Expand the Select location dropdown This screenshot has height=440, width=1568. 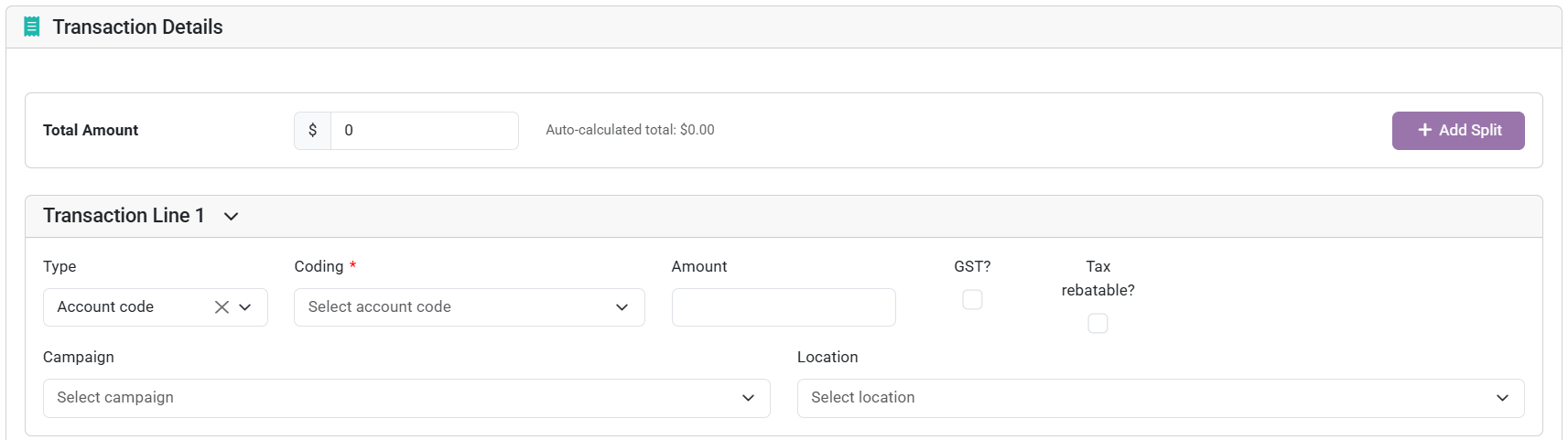click(x=1161, y=398)
